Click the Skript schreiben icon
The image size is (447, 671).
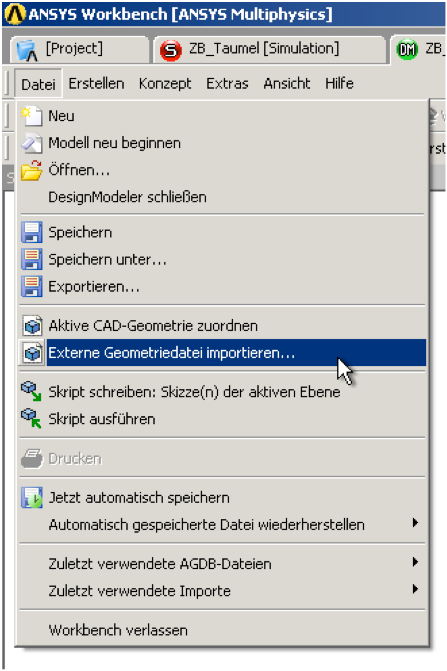click(32, 392)
